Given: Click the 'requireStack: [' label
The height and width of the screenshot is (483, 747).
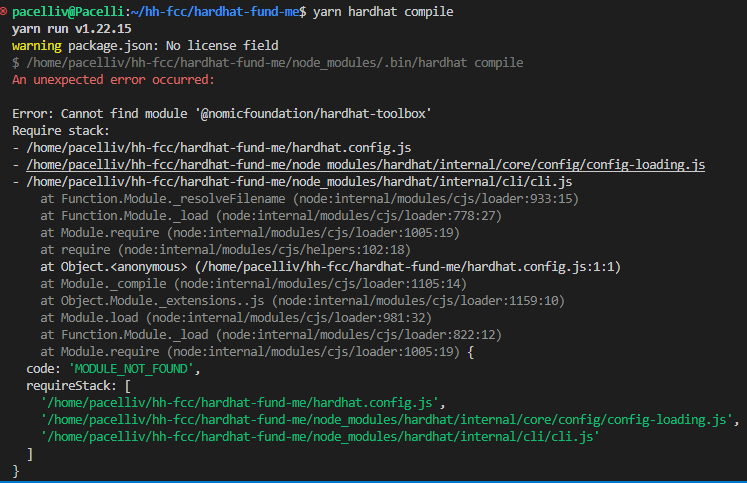Looking at the screenshot, I should pos(79,386).
